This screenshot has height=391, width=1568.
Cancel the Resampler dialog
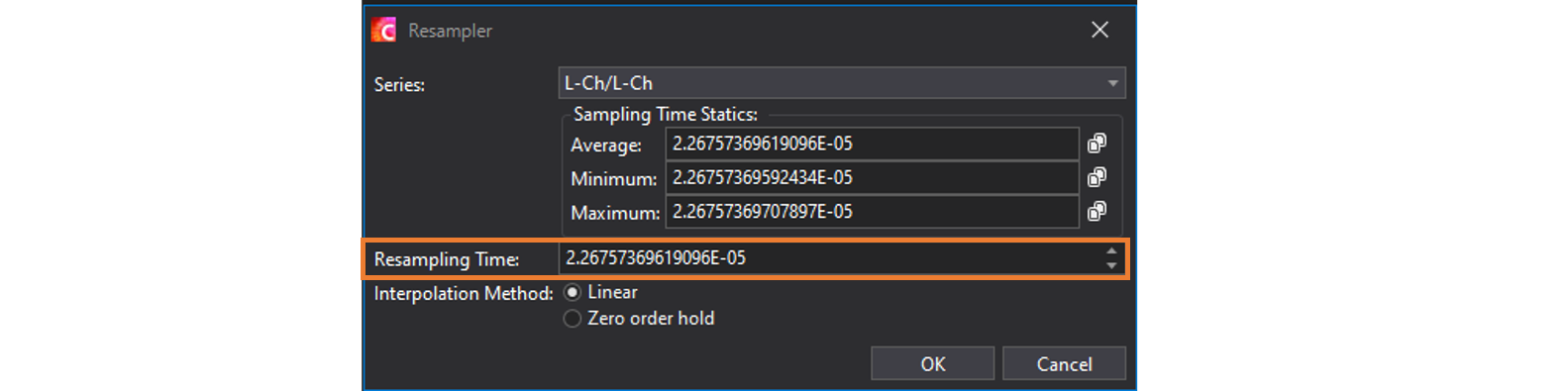pos(1064,363)
